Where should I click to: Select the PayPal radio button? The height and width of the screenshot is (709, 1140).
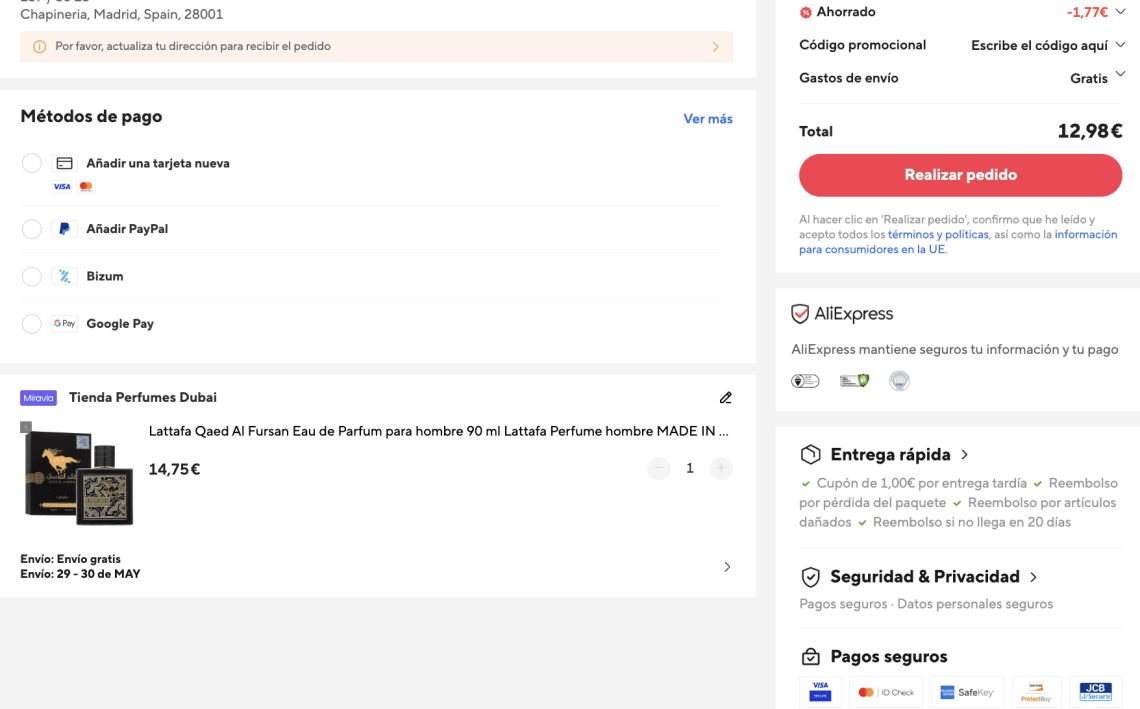pyautogui.click(x=31, y=229)
